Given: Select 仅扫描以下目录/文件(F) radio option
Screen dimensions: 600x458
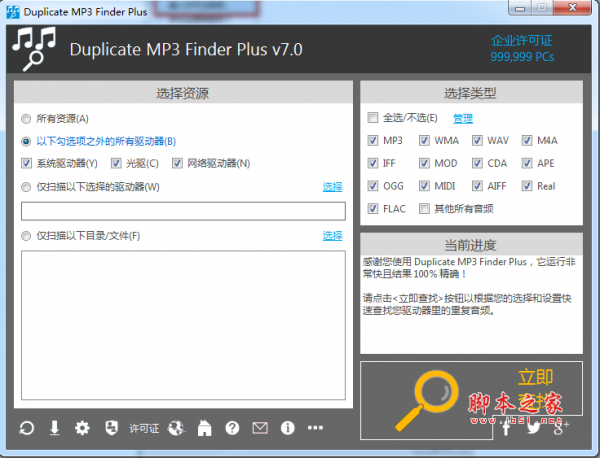Looking at the screenshot, I should click(26, 236).
